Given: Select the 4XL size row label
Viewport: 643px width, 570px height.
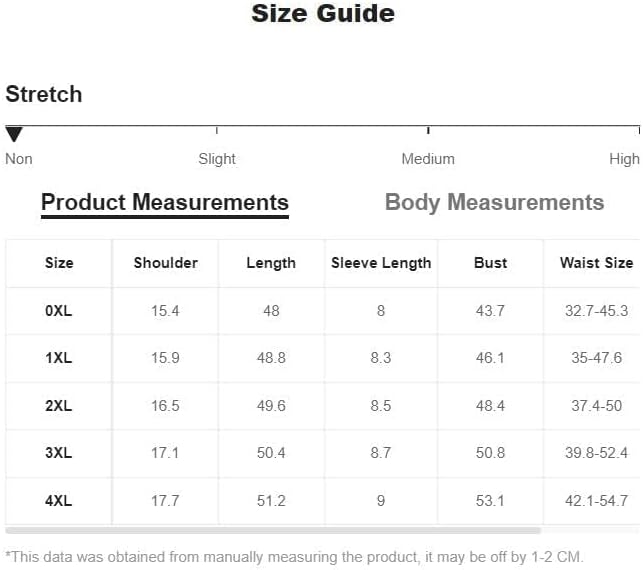Looking at the screenshot, I should (59, 501).
